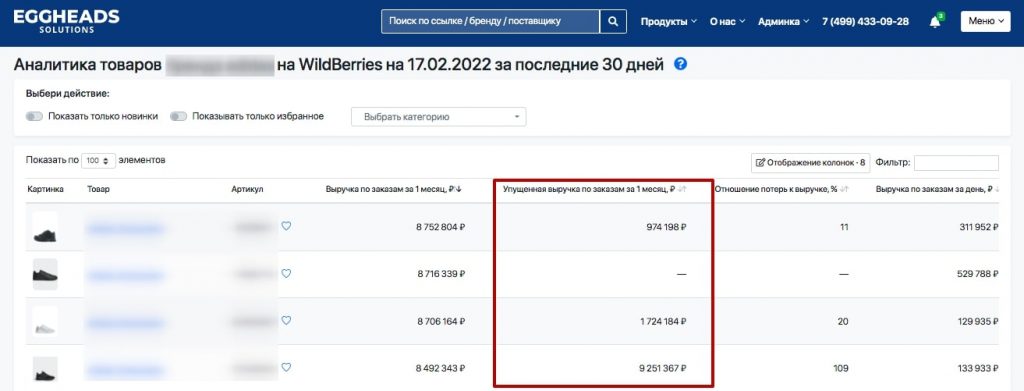
Task: Click the 'Фильтр' input field
Action: point(956,163)
